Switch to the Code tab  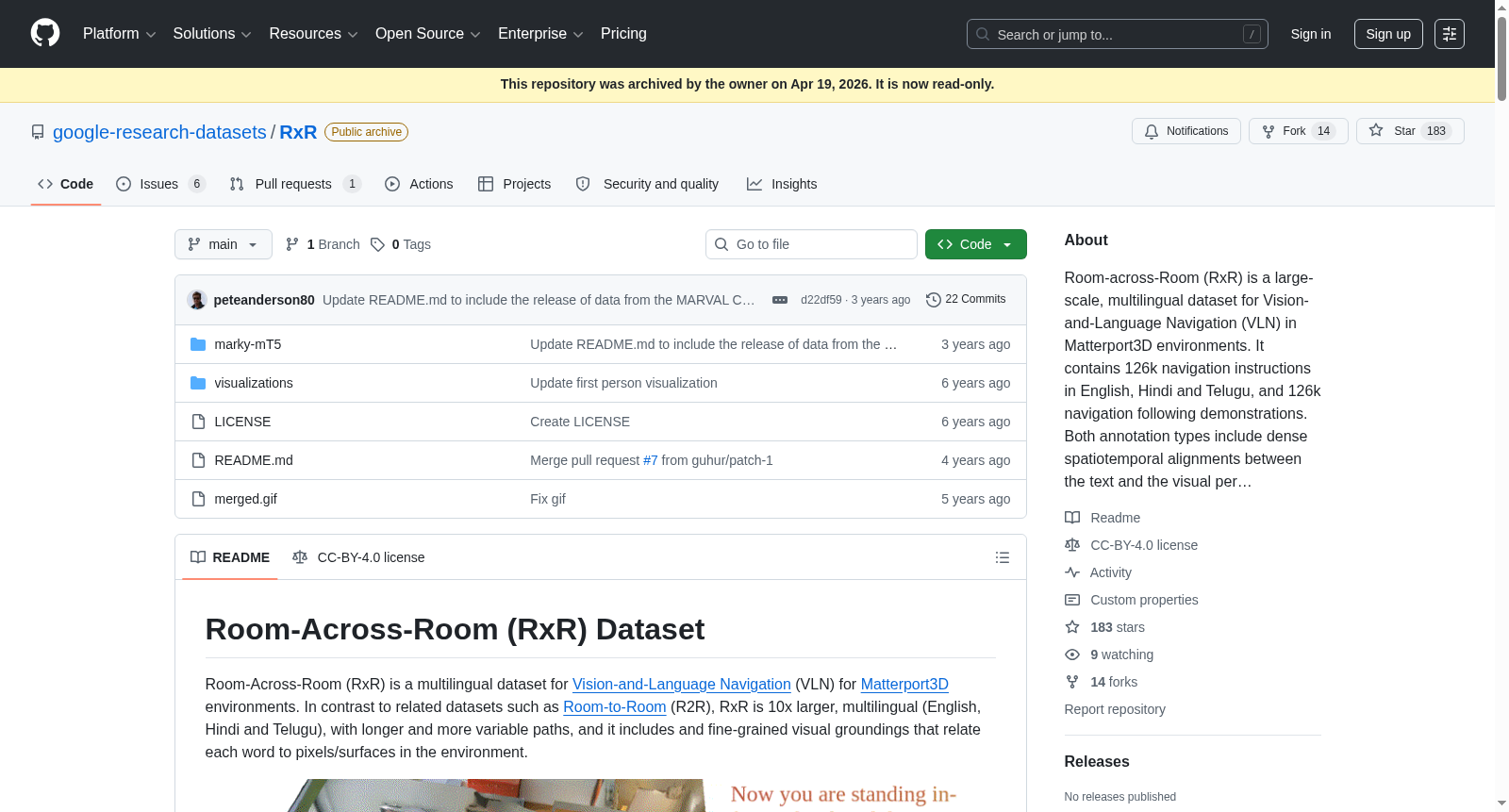(66, 184)
